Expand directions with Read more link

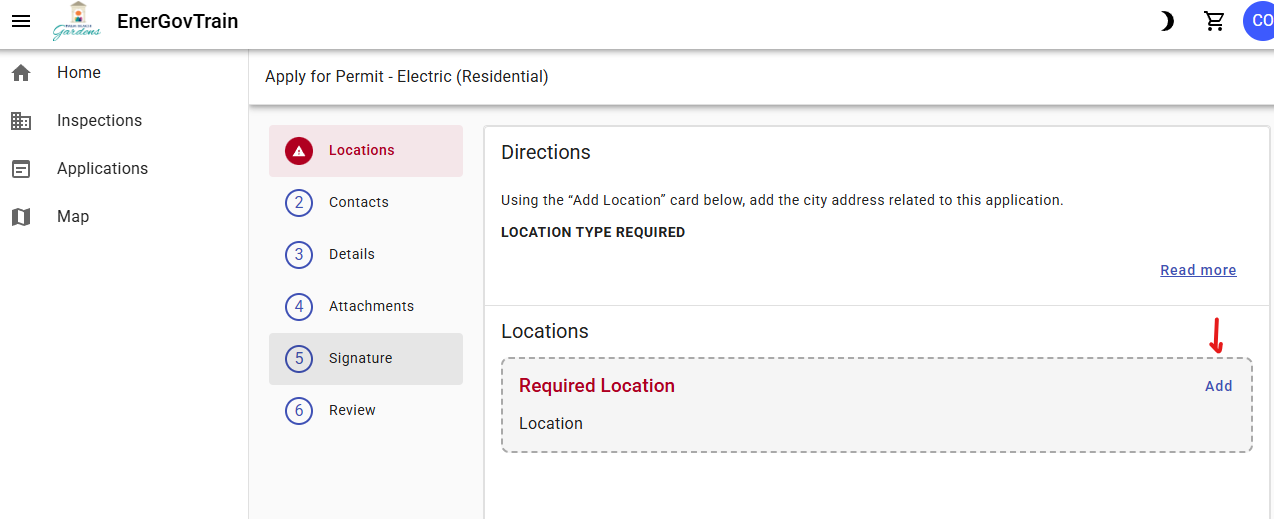1198,270
